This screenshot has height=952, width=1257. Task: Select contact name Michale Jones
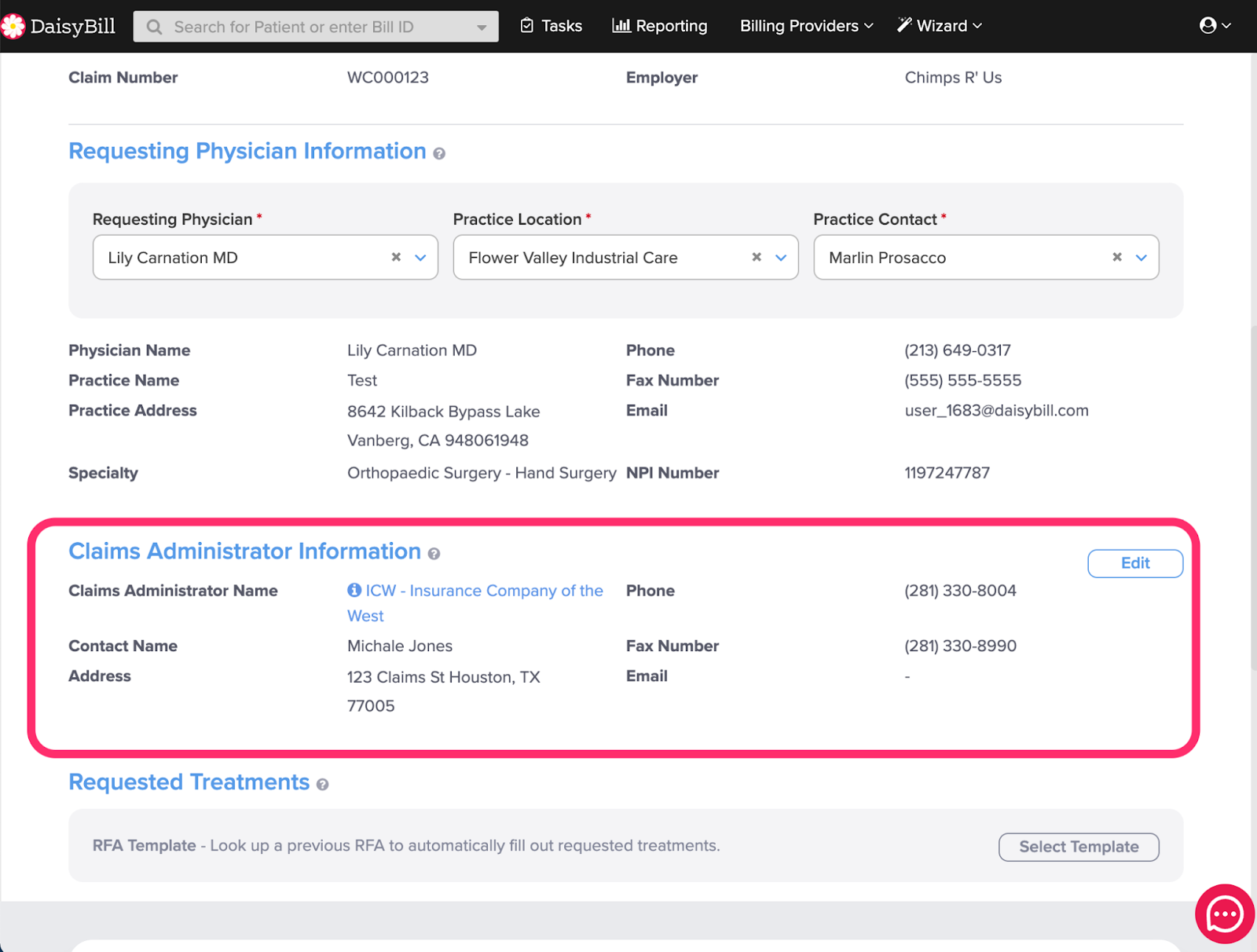tap(400, 646)
